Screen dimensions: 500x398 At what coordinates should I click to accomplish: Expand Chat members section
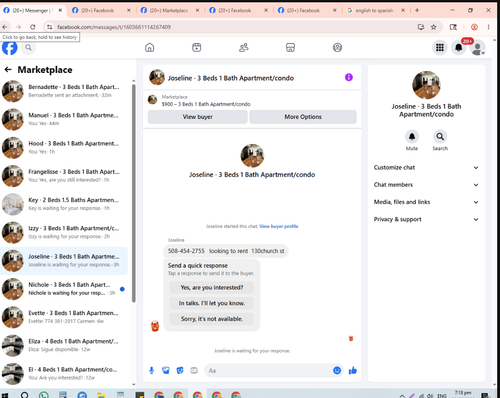426,185
